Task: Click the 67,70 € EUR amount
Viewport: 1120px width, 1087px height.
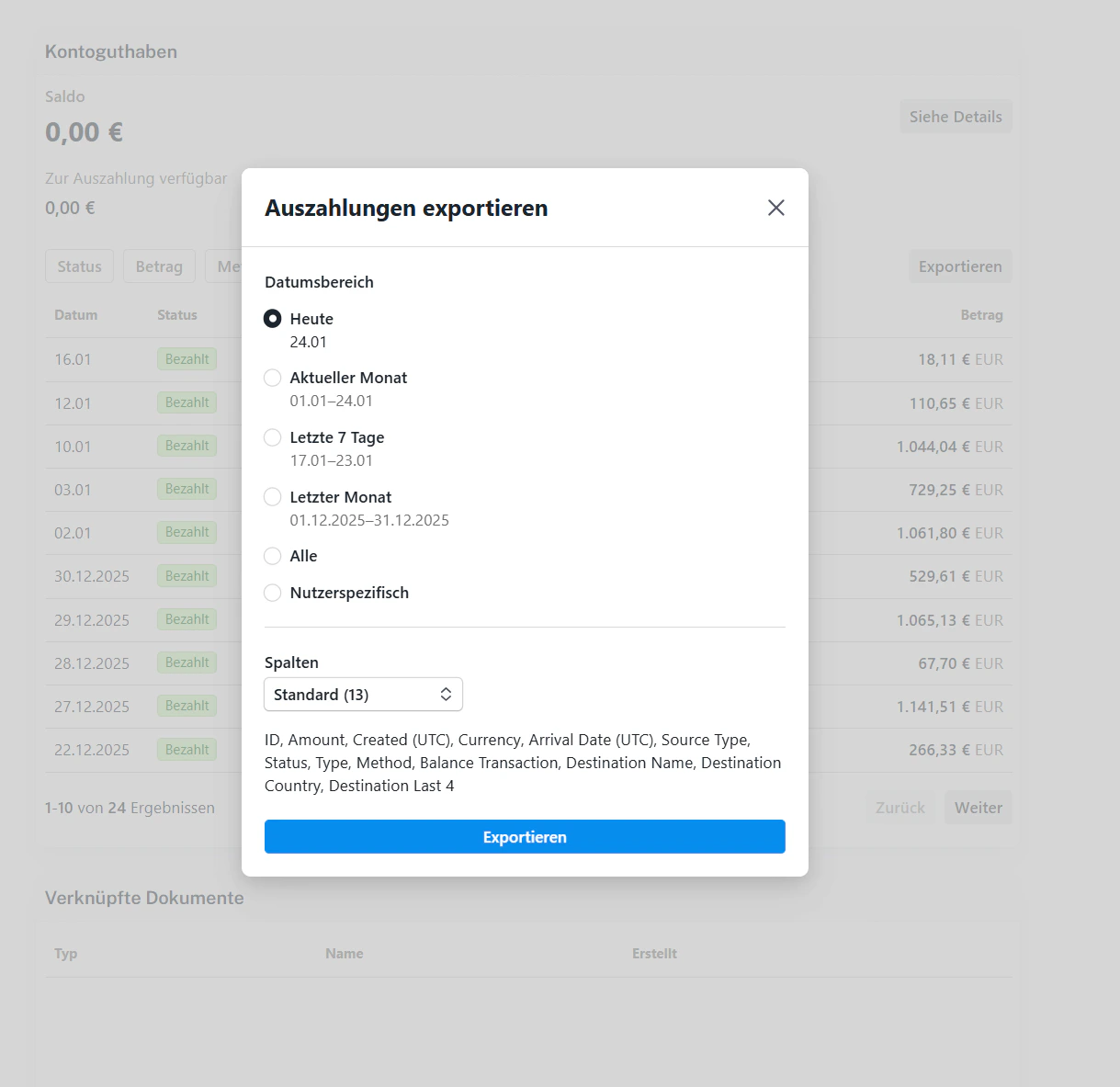Action: pos(960,663)
